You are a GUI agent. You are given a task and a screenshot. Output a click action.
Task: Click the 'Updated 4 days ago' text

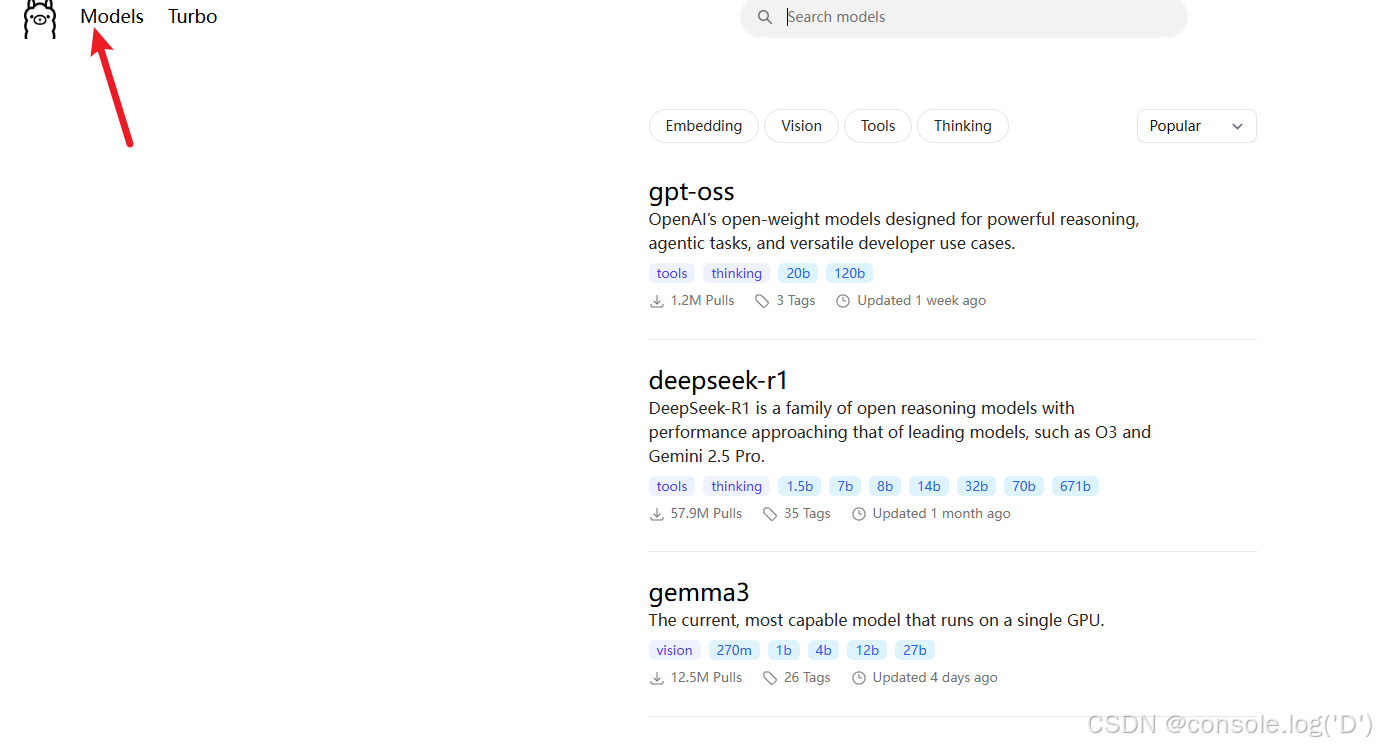936,678
